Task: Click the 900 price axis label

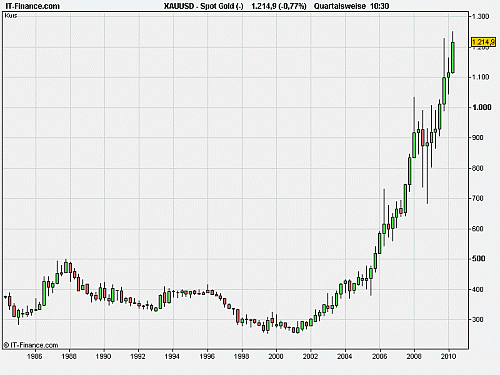Action: pos(478,137)
